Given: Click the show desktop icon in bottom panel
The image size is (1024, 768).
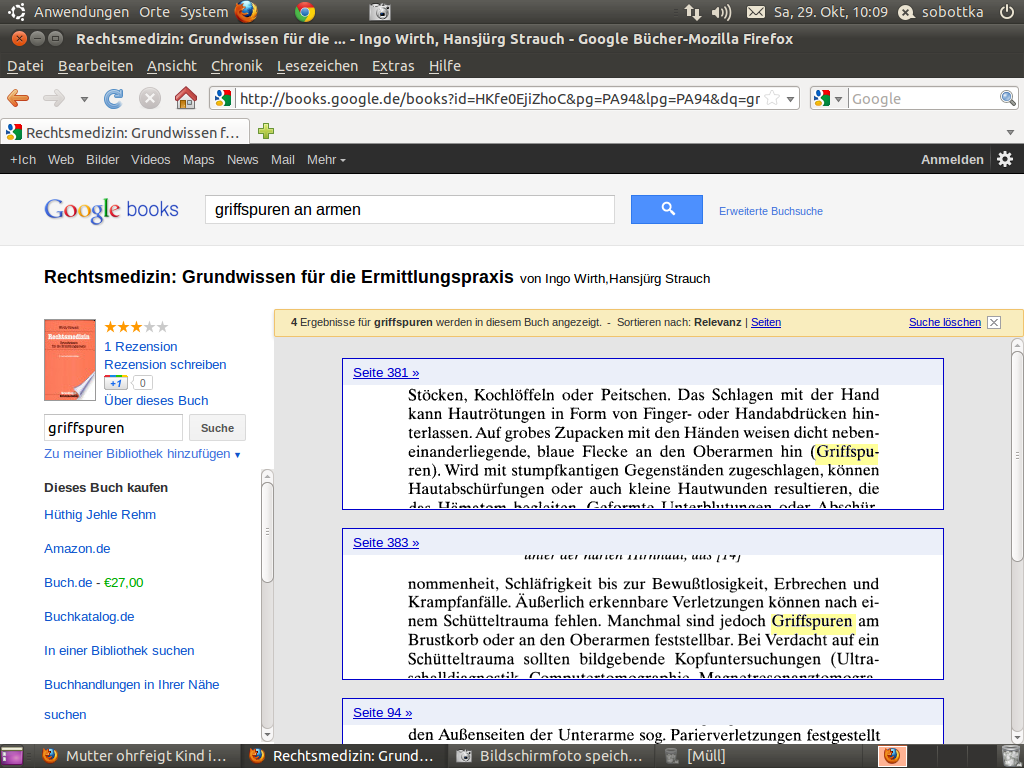Looking at the screenshot, I should click(12, 756).
